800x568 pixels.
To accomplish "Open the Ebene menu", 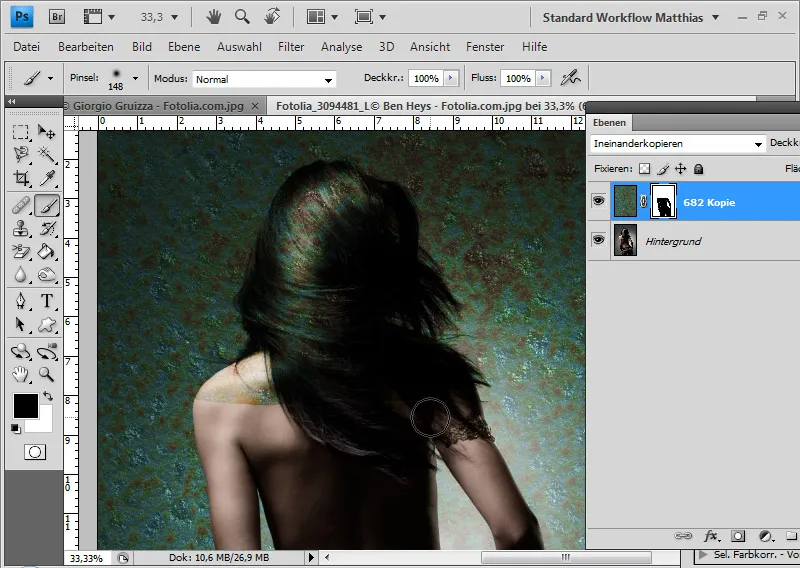I will (184, 47).
